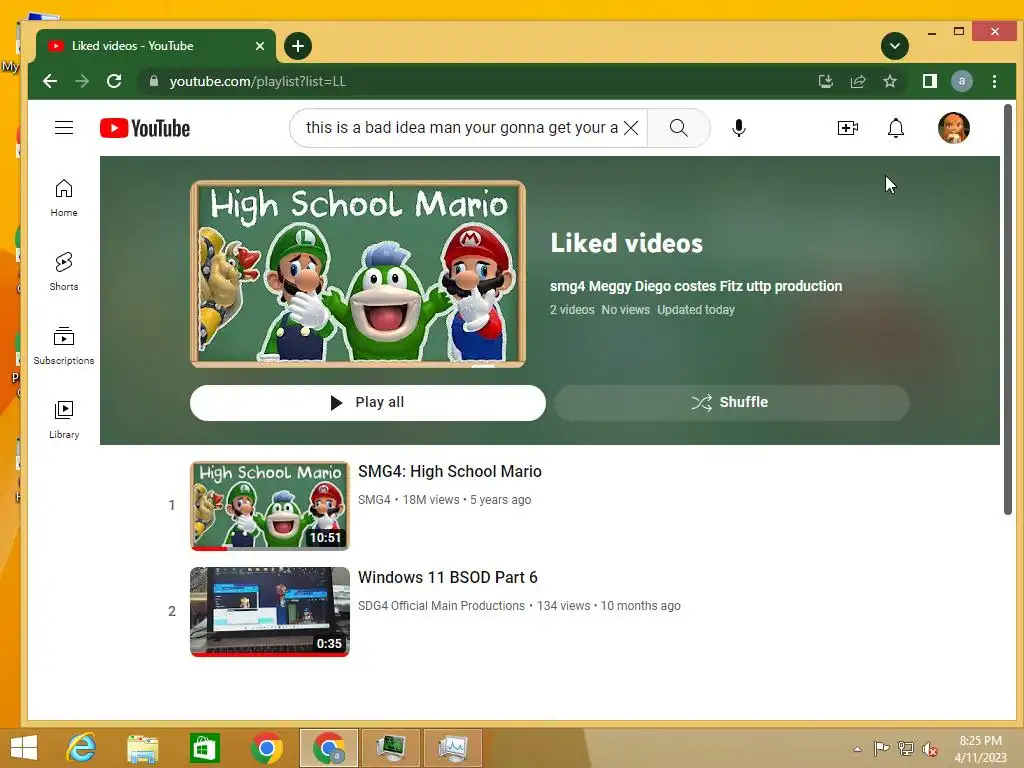
Task: Select the Liked videos - YouTube tab
Action: tap(155, 46)
